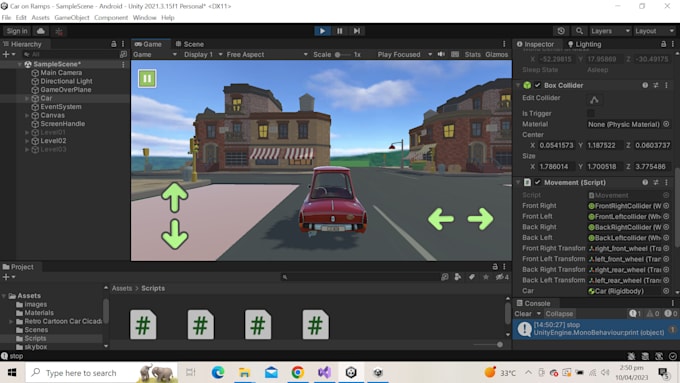
Task: Tap the in-game left arrow control
Action: click(x=441, y=219)
